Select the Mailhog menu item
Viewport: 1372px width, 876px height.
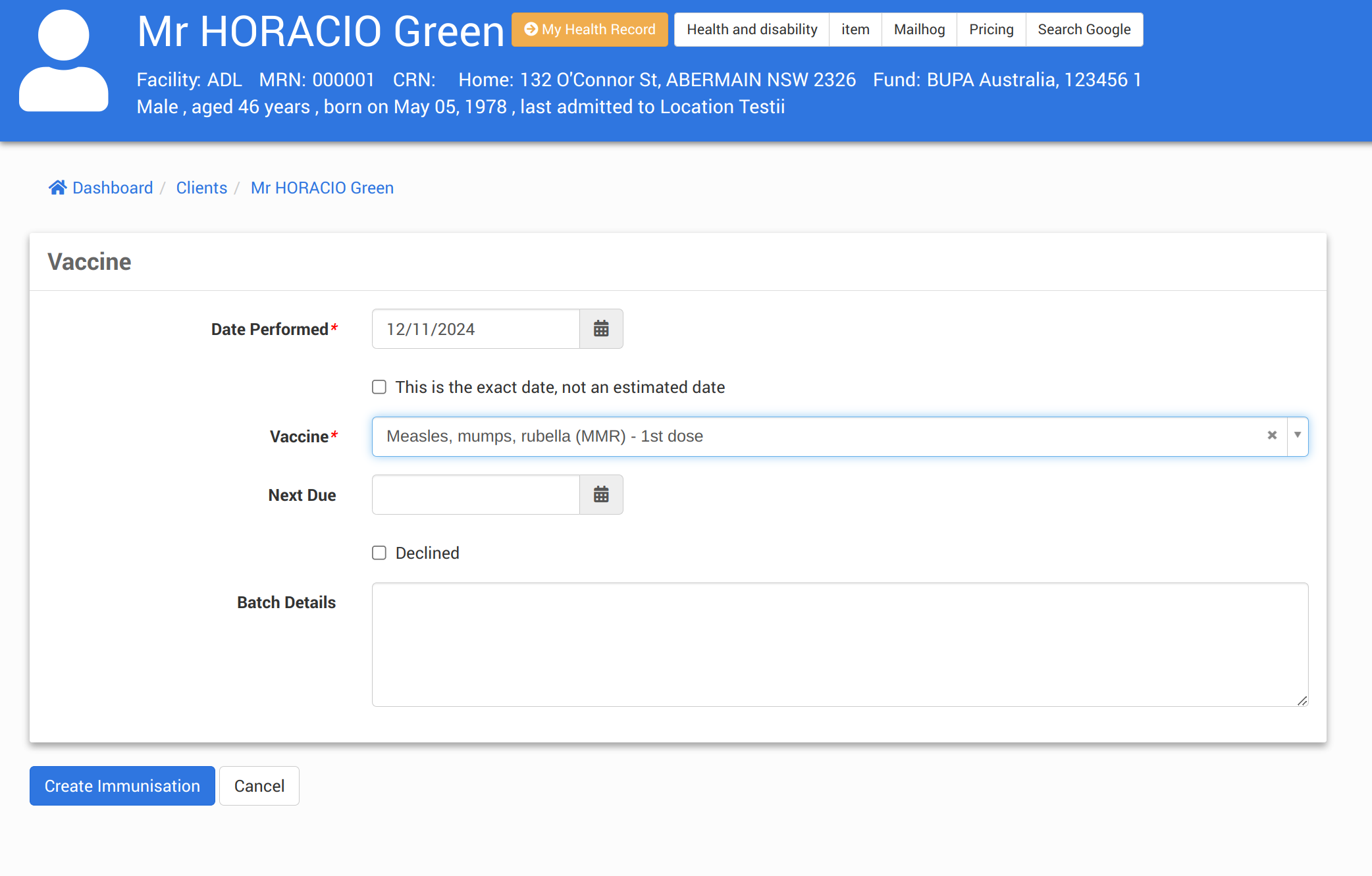tap(919, 30)
